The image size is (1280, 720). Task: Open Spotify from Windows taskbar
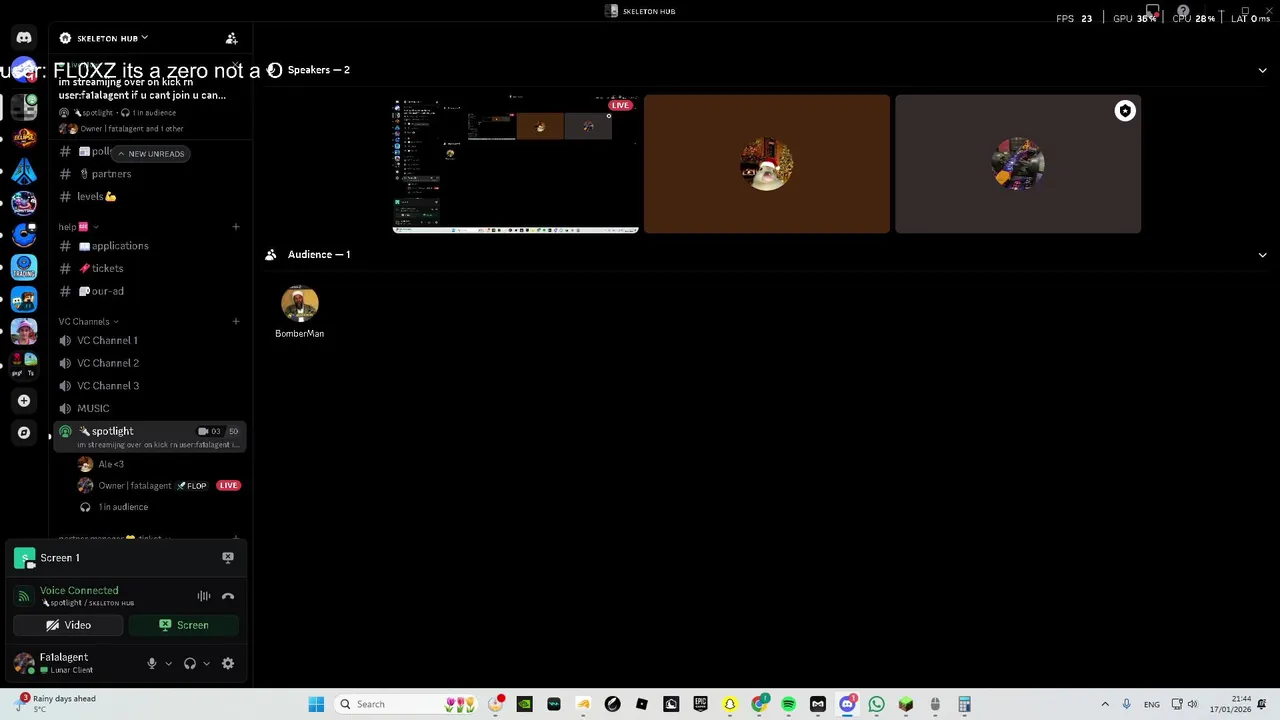pos(788,704)
